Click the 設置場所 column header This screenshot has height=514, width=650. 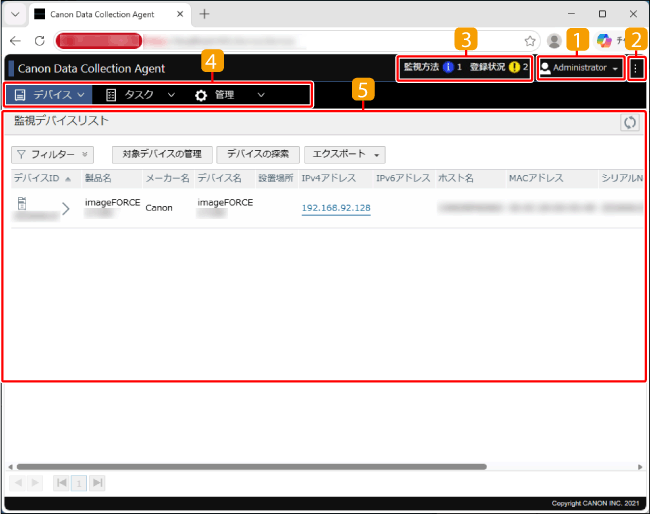pyautogui.click(x=276, y=178)
